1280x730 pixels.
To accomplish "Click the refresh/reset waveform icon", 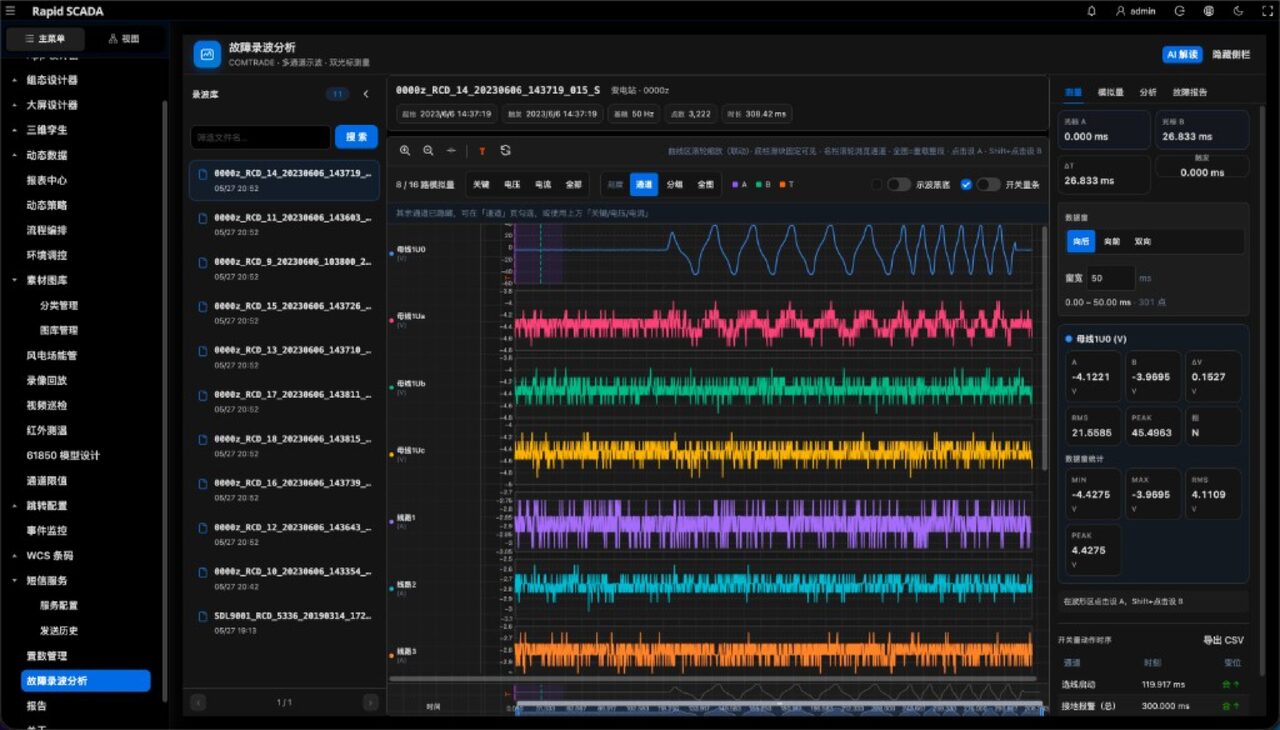I will (x=505, y=150).
